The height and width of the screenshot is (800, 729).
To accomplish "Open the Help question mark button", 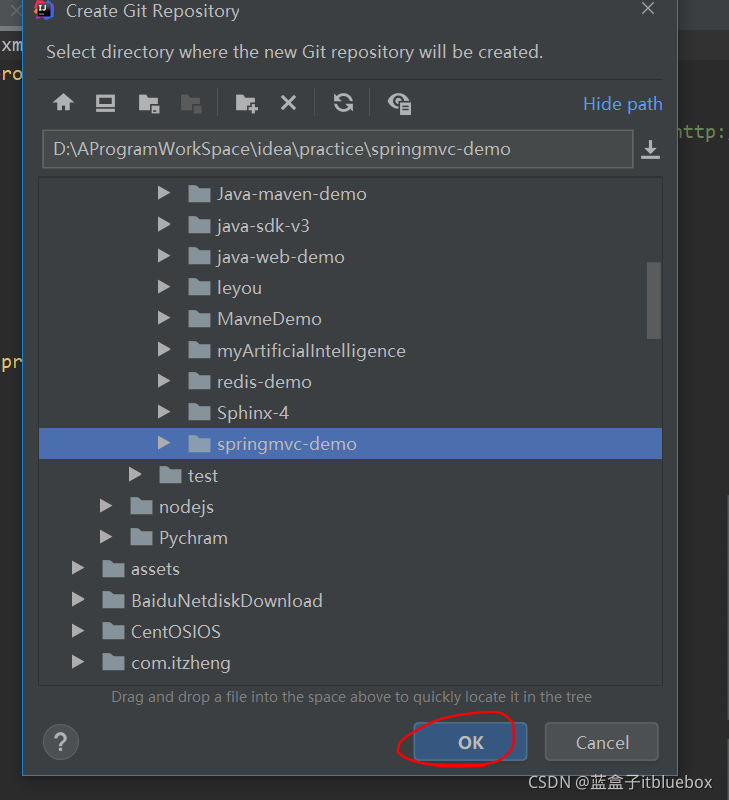I will point(61,742).
